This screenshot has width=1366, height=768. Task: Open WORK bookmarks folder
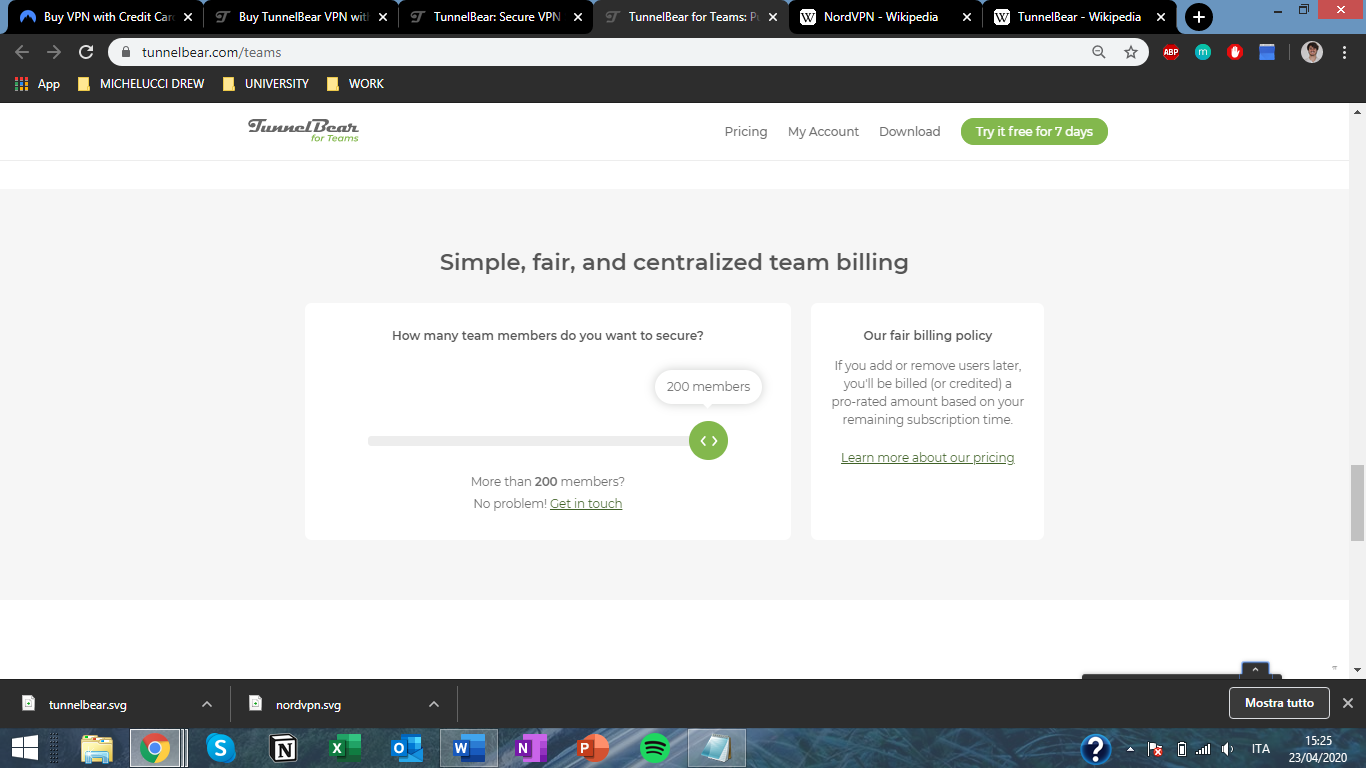(355, 84)
